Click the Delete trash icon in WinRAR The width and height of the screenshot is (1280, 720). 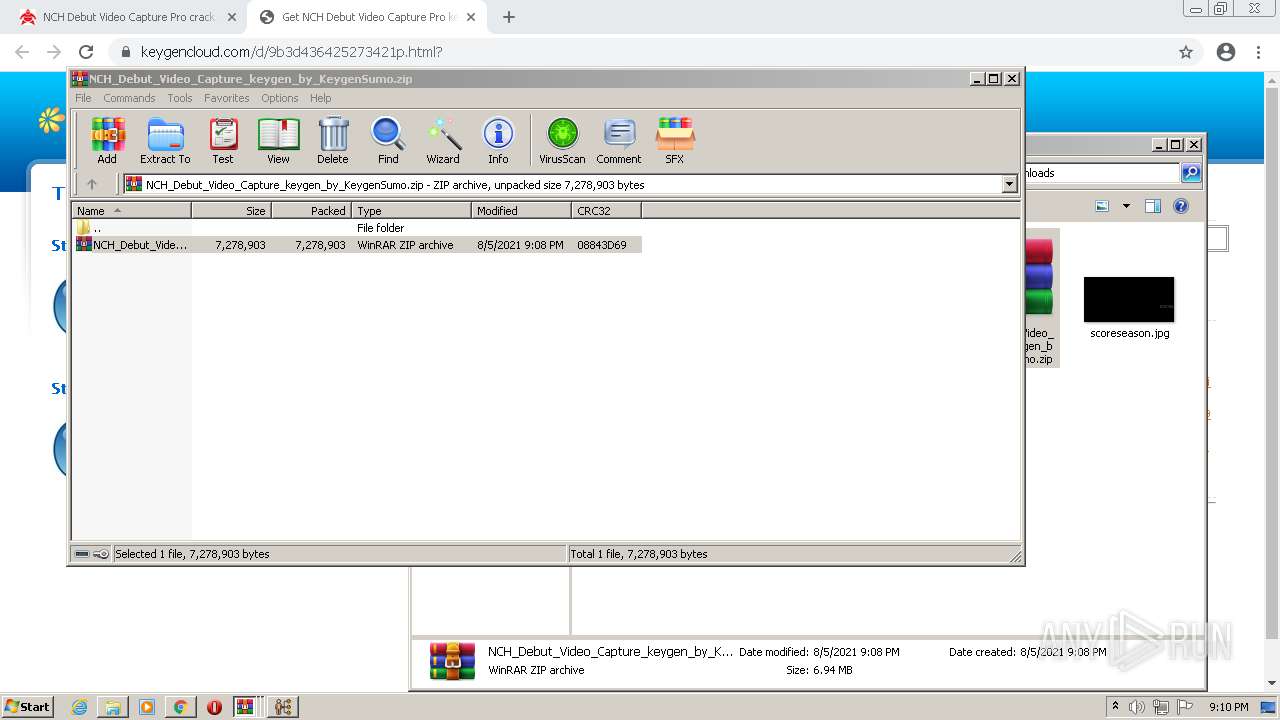[x=333, y=141]
